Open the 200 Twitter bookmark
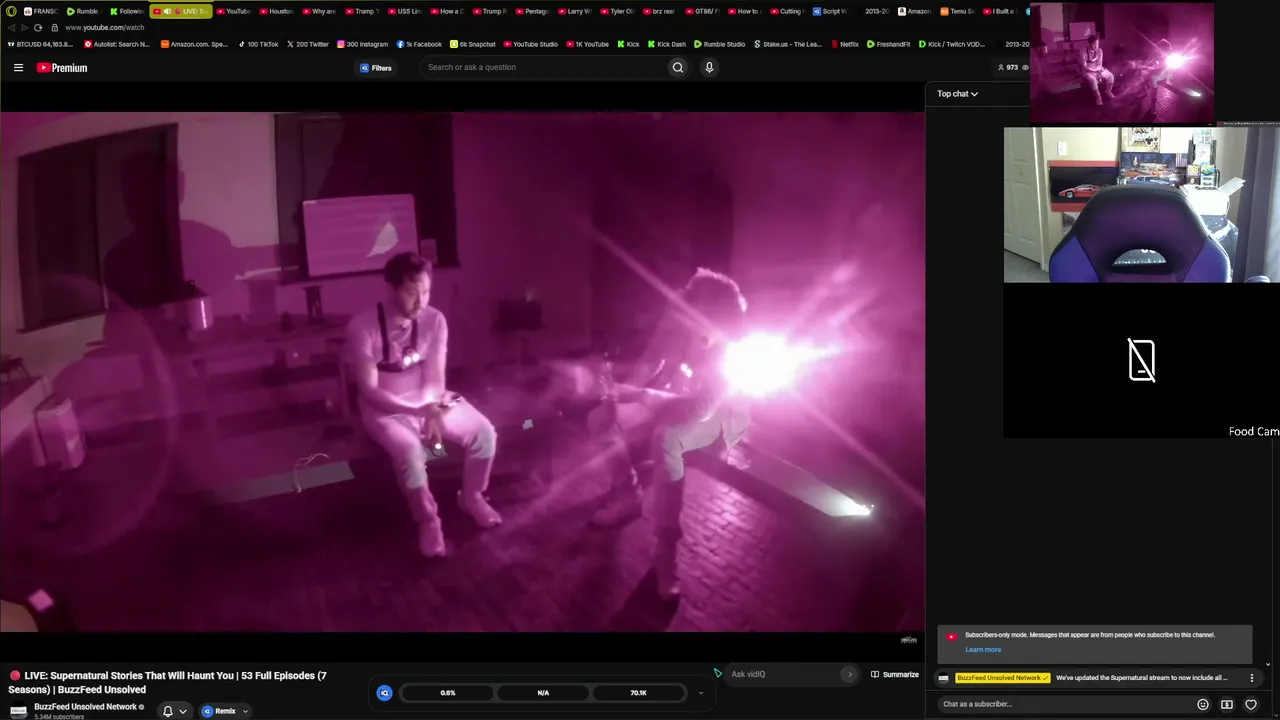Screen dimensions: 1280x720 pos(308,44)
